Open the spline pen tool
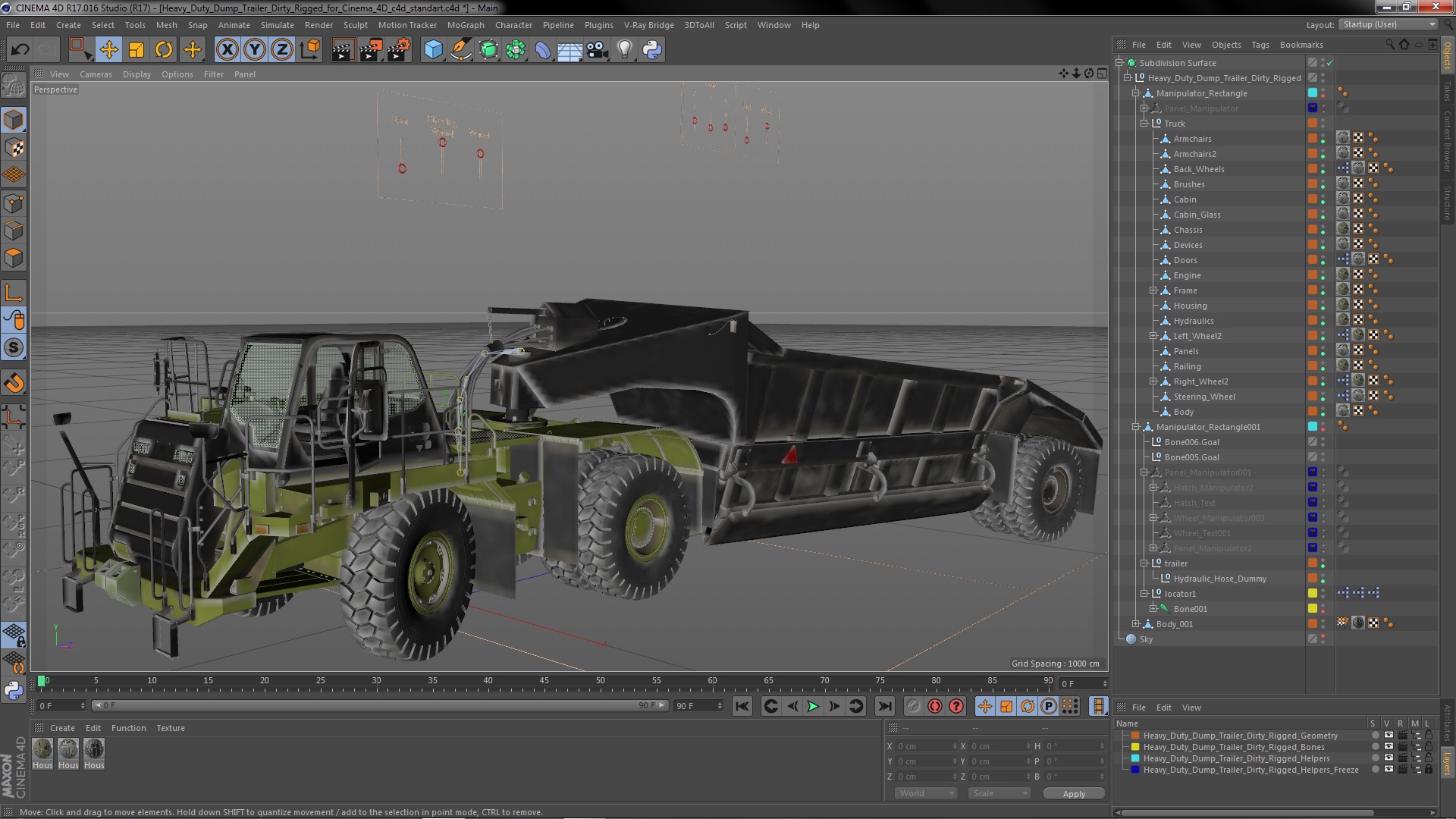The image size is (1456, 819). (460, 50)
